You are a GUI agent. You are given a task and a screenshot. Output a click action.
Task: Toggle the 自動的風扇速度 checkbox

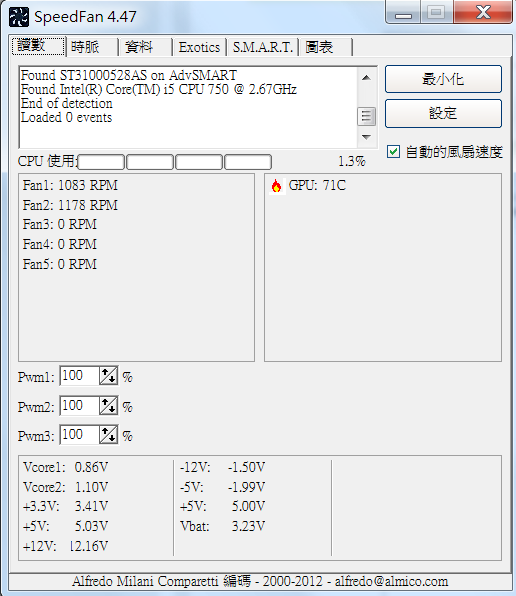click(393, 152)
